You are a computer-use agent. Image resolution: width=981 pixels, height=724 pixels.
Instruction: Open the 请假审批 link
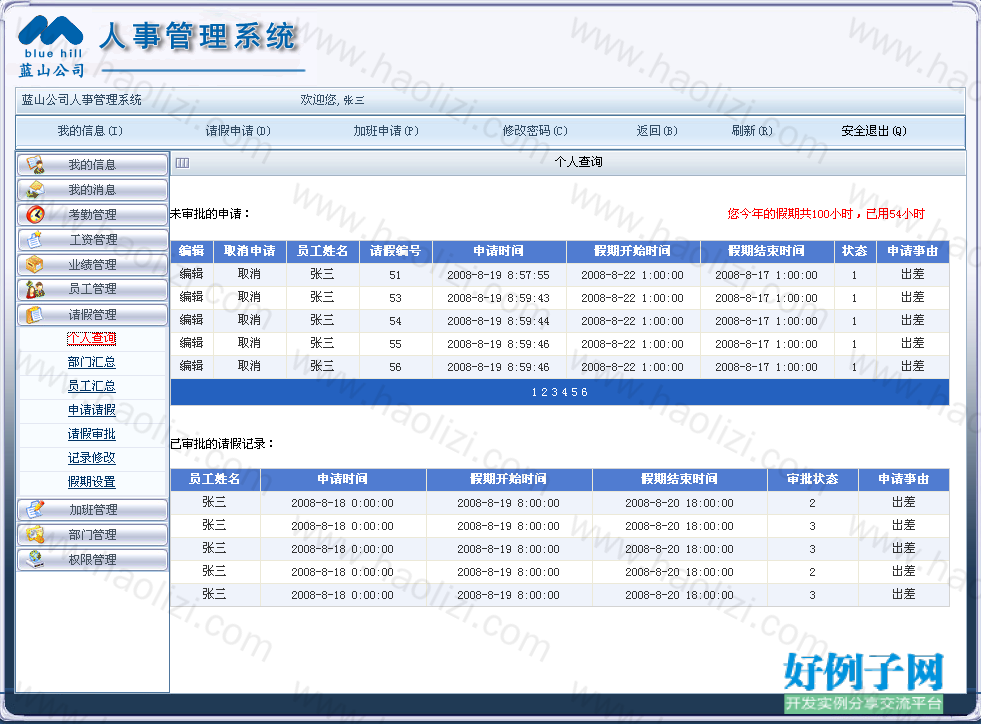[91, 434]
